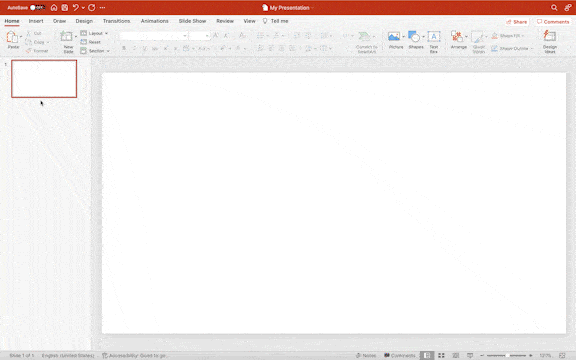This screenshot has height=360, width=576.
Task: Undo the last action
Action: (x=76, y=7)
